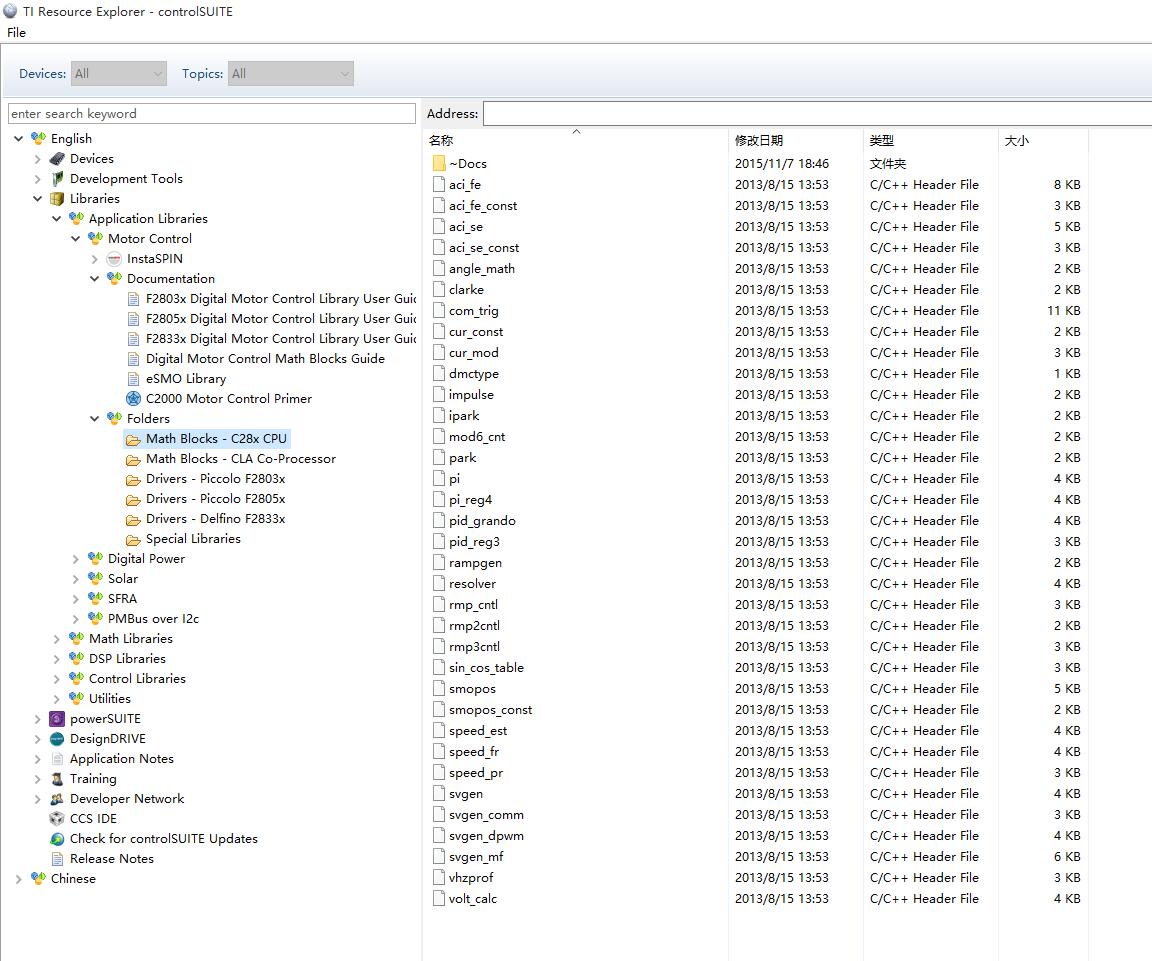Viewport: 1152px width, 961px height.
Task: Collapse the Motor Control node
Action: click(76, 239)
